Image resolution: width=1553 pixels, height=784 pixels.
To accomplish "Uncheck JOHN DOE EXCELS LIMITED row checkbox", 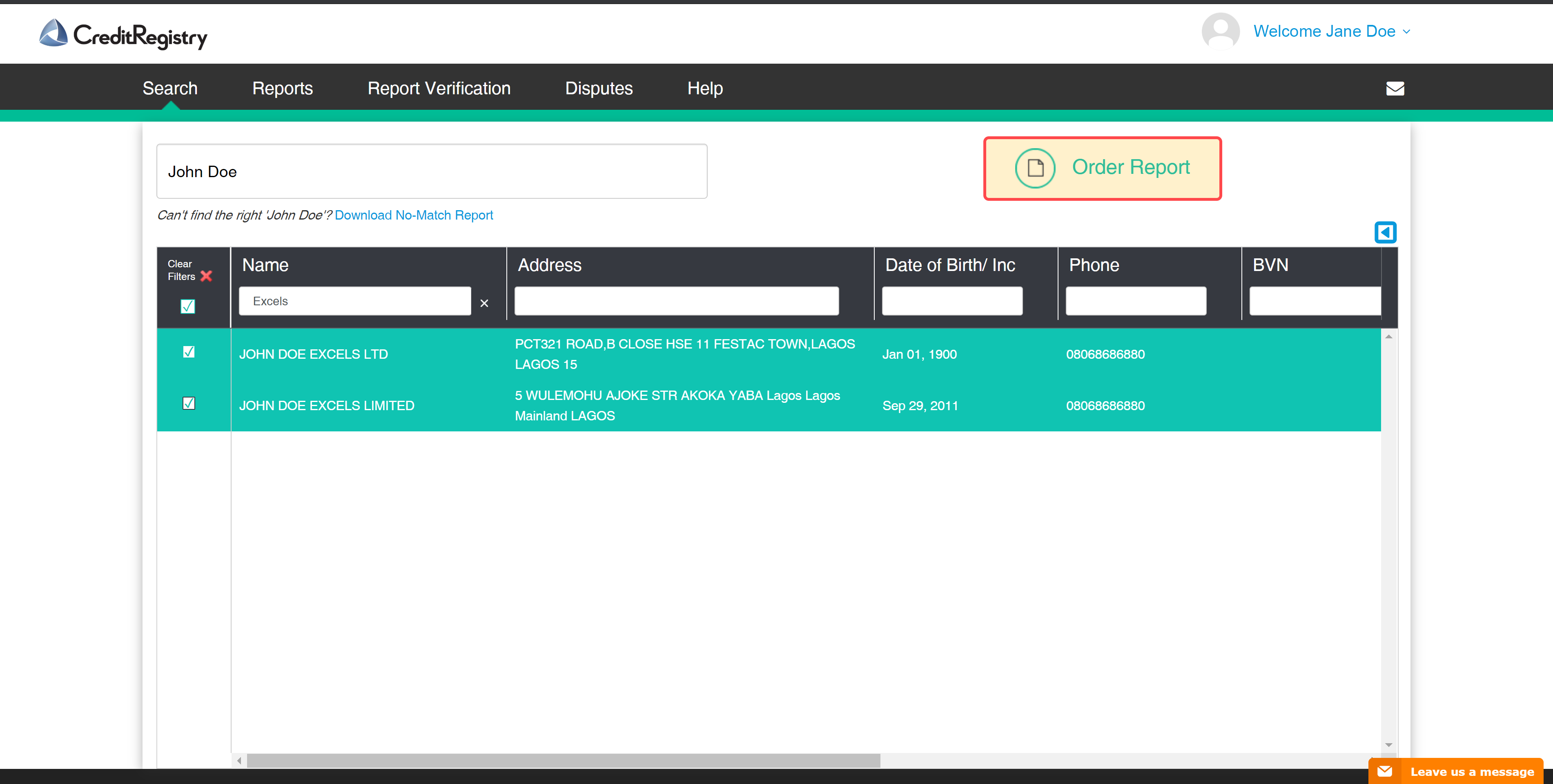I will pyautogui.click(x=189, y=403).
